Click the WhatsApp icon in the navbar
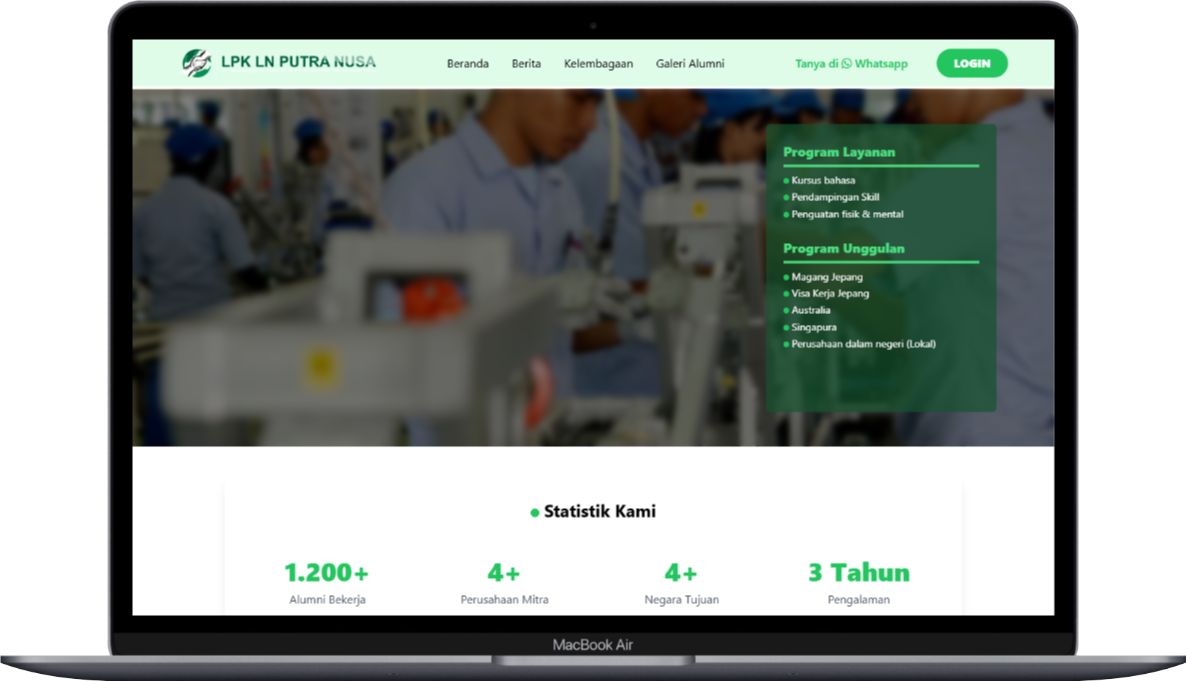 pyautogui.click(x=846, y=64)
